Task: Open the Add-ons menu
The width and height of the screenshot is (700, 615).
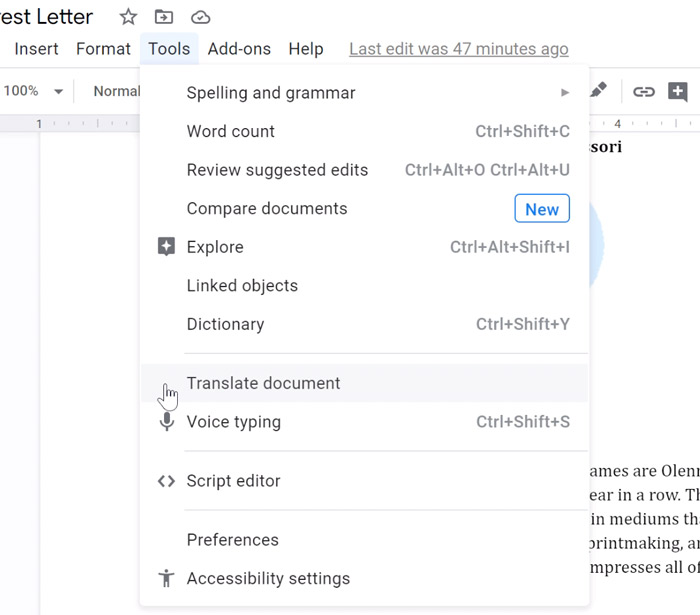Action: 239,49
